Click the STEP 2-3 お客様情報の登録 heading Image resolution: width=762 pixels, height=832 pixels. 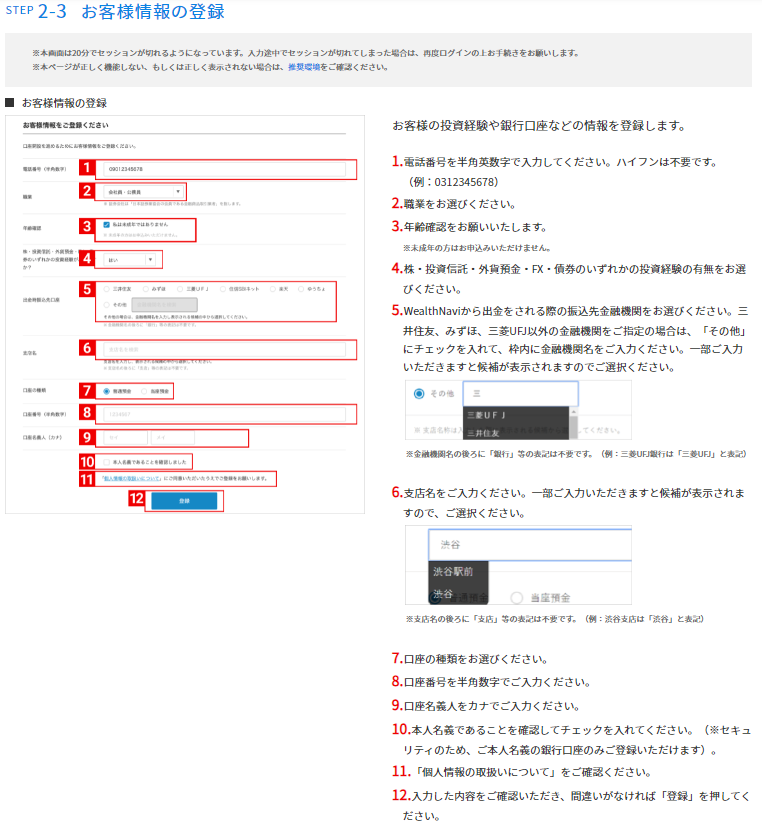click(115, 11)
